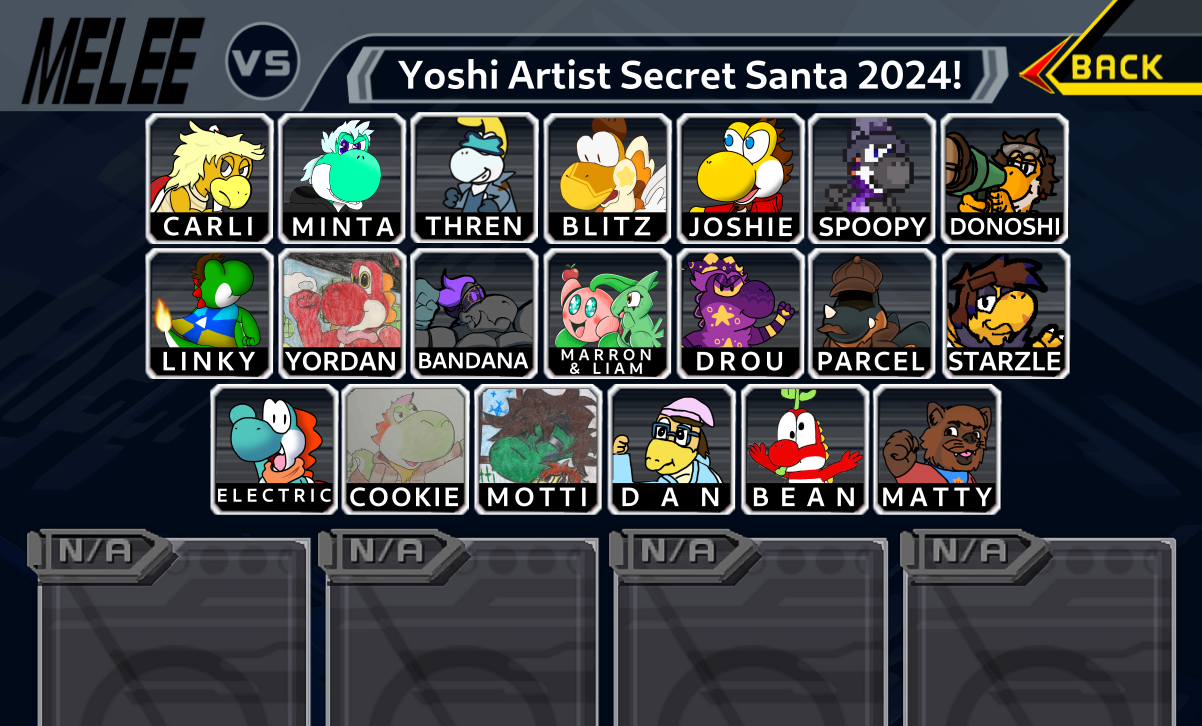Pick JOSHIE from the roster
Screen dimensions: 1202x726
(740, 179)
